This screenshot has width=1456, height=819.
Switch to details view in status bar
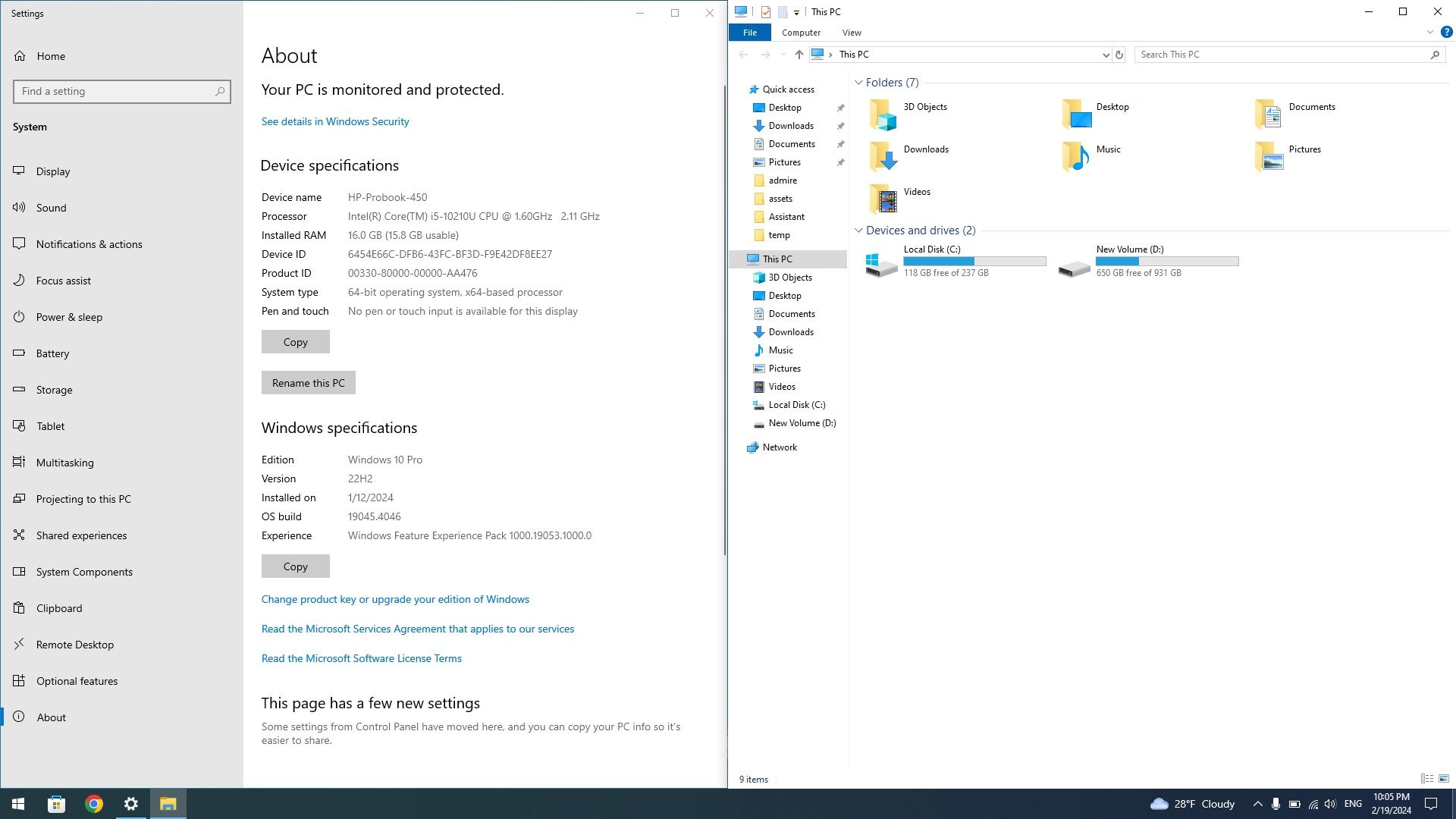click(x=1426, y=779)
